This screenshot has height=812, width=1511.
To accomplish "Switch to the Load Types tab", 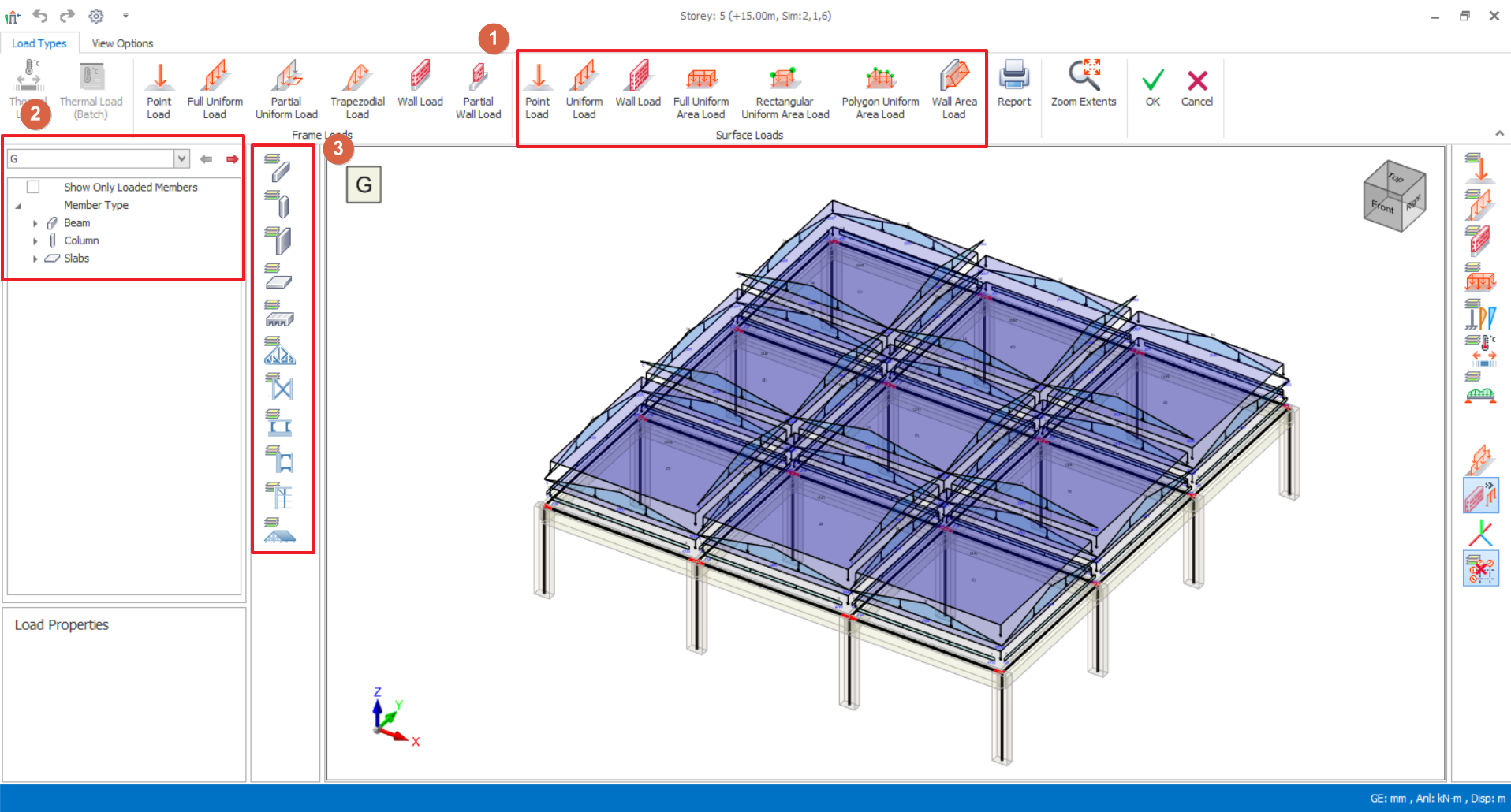I will (x=40, y=43).
